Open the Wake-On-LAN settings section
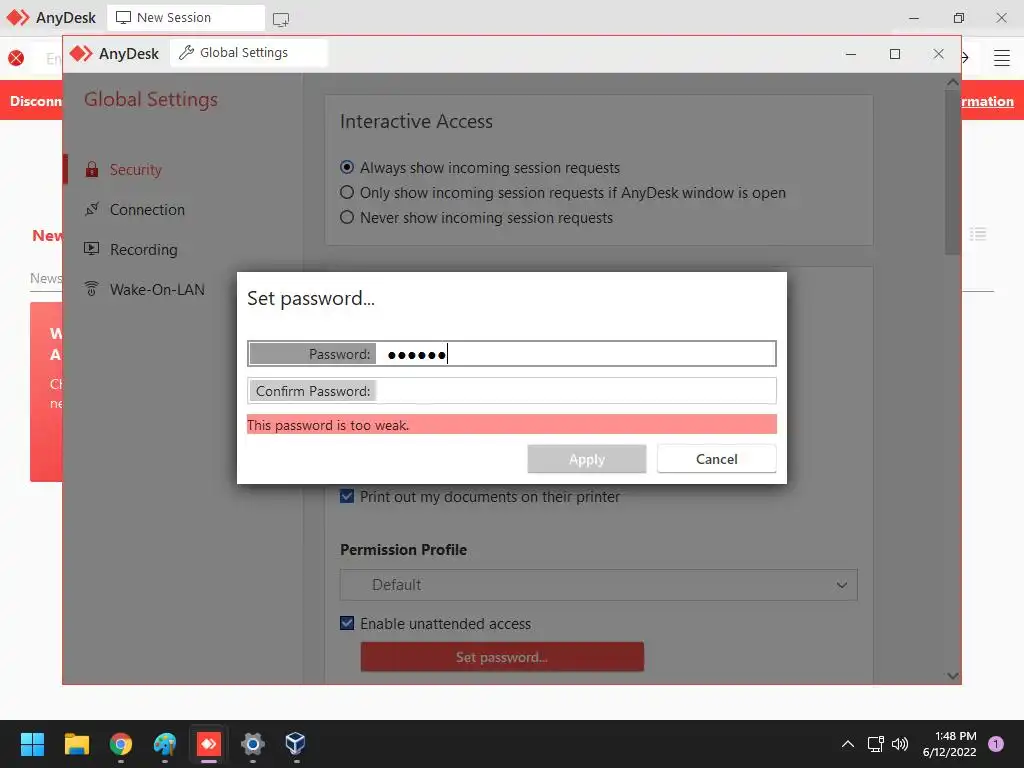The width and height of the screenshot is (1024, 768). pyautogui.click(x=157, y=289)
